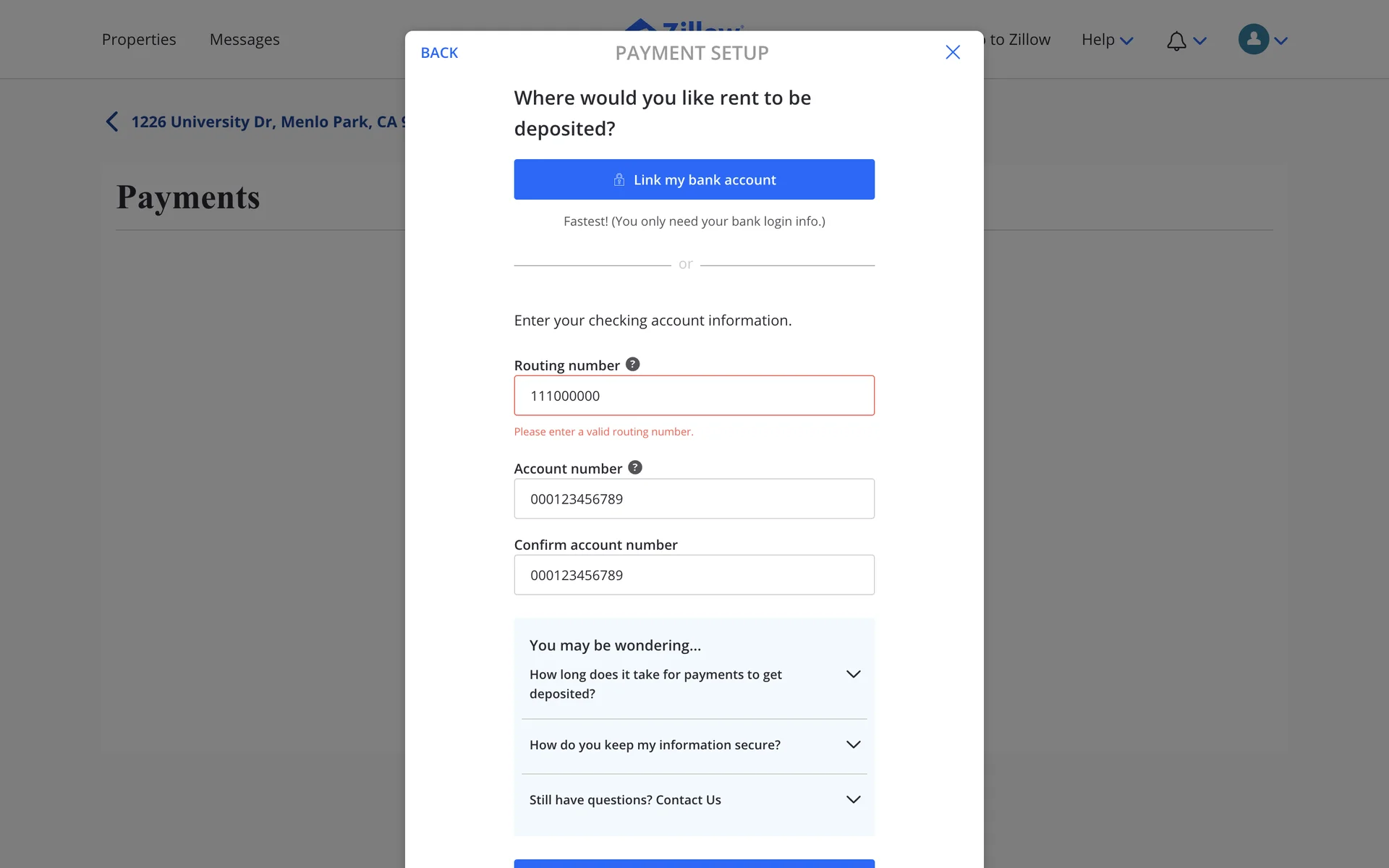Expand 'How do you keep my information secure?'
Viewport: 1389px width, 868px height.
(853, 744)
